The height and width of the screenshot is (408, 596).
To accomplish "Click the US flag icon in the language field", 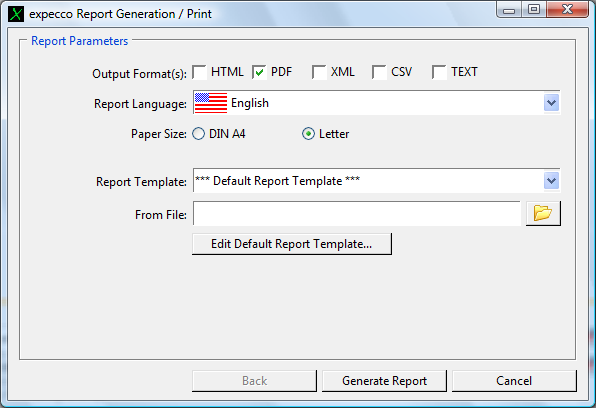I will click(211, 103).
